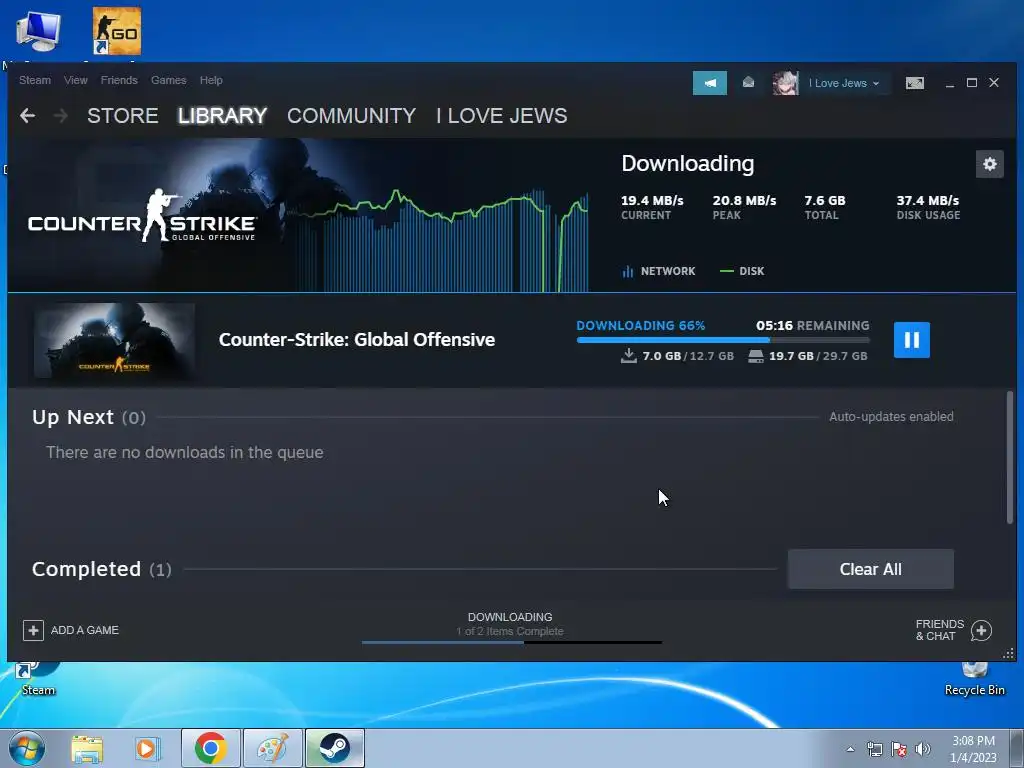This screenshot has width=1024, height=768.
Task: Click the Steam taskbar icon
Action: (x=334, y=748)
